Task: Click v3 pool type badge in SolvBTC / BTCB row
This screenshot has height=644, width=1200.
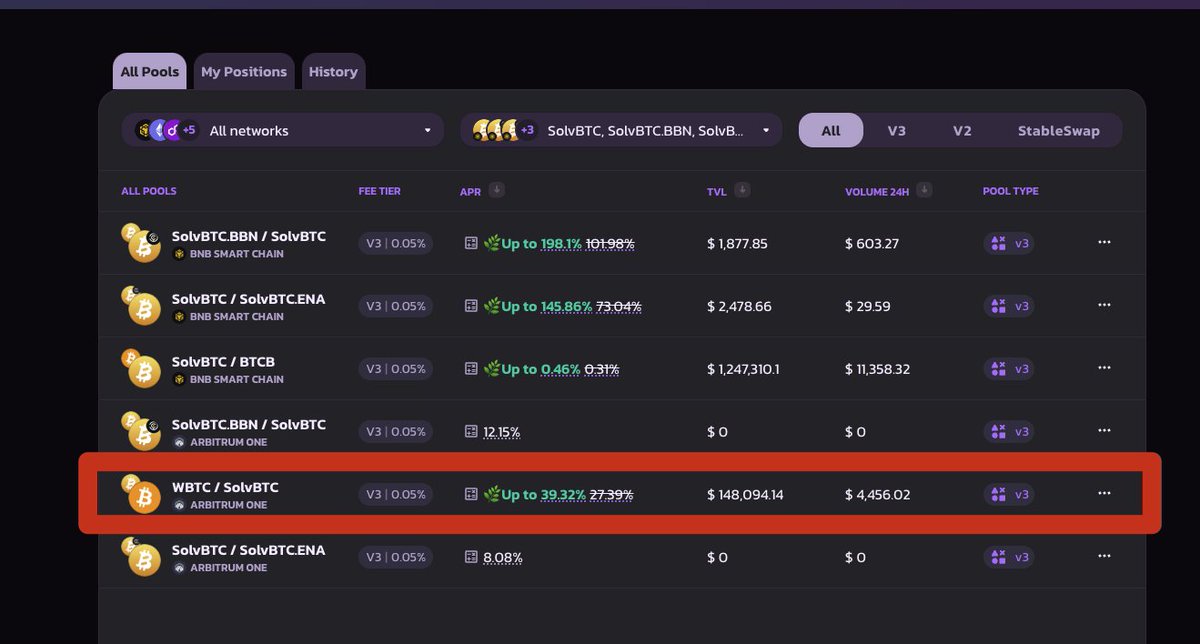Action: [x=1009, y=369]
